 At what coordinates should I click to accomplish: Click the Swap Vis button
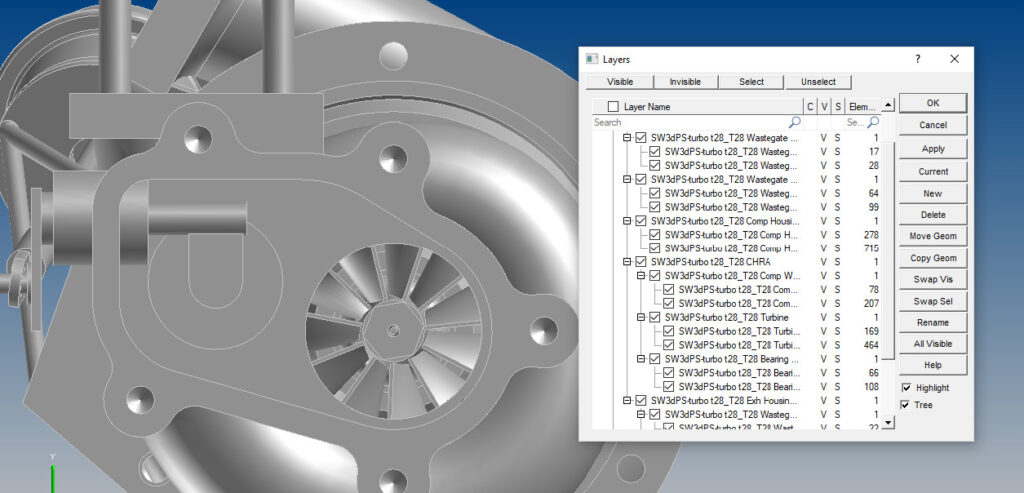tap(932, 279)
